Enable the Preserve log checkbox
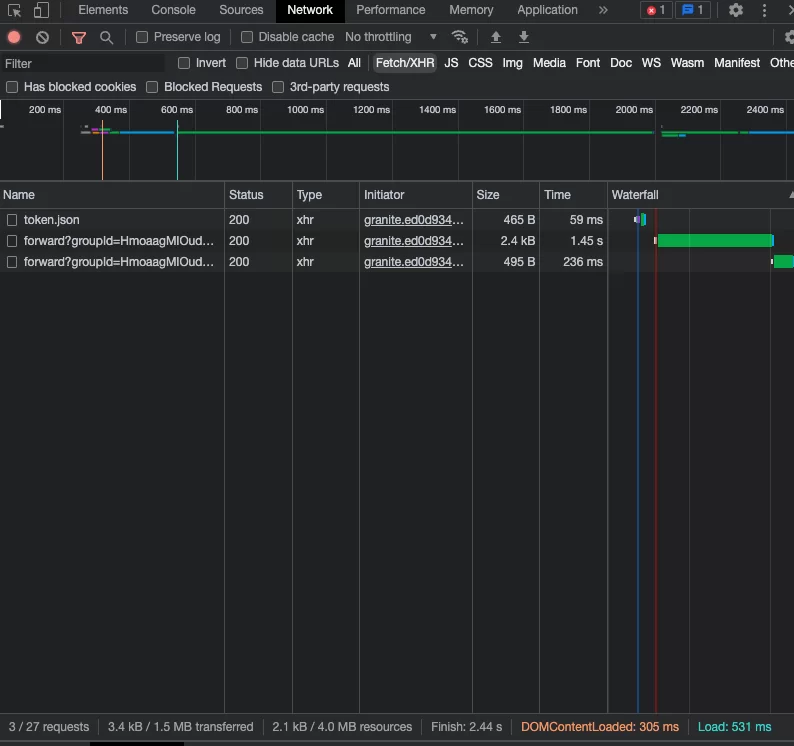Image resolution: width=794 pixels, height=746 pixels. [142, 37]
